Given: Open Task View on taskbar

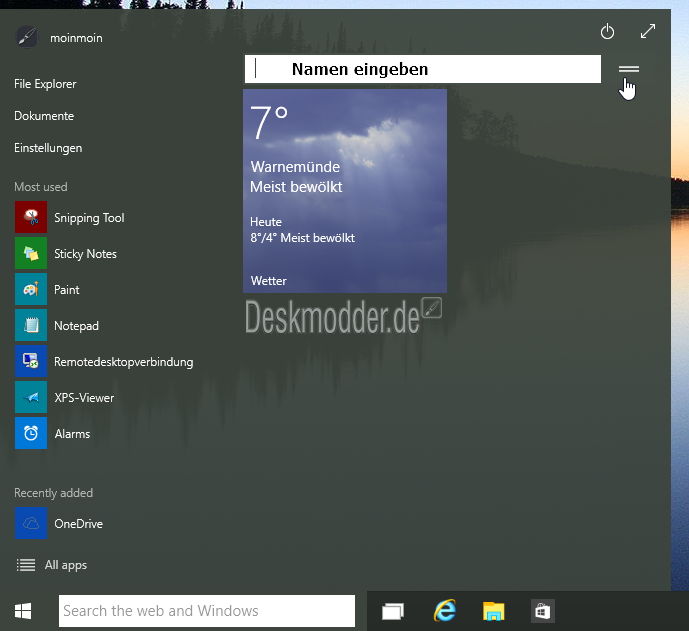Looking at the screenshot, I should pyautogui.click(x=393, y=611).
